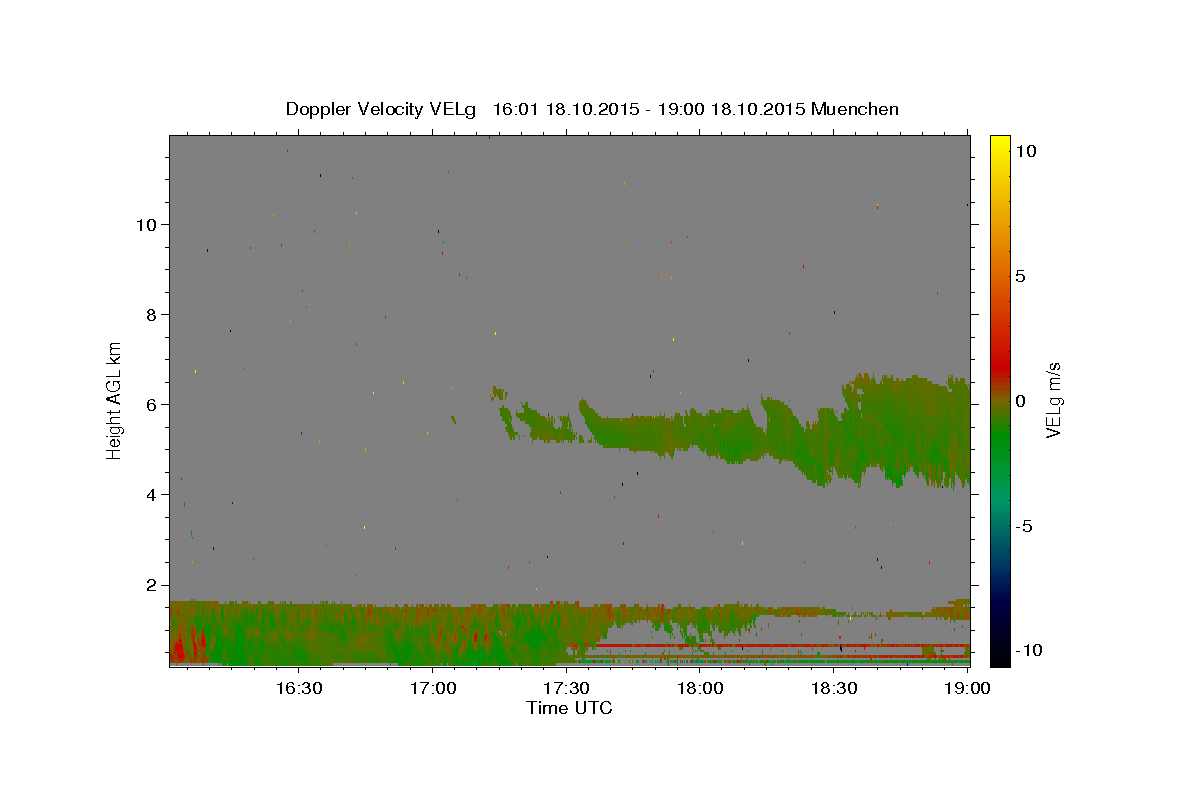The image size is (1200, 800).
Task: Click the 'Time UTC' axis label
Action: pos(569,708)
